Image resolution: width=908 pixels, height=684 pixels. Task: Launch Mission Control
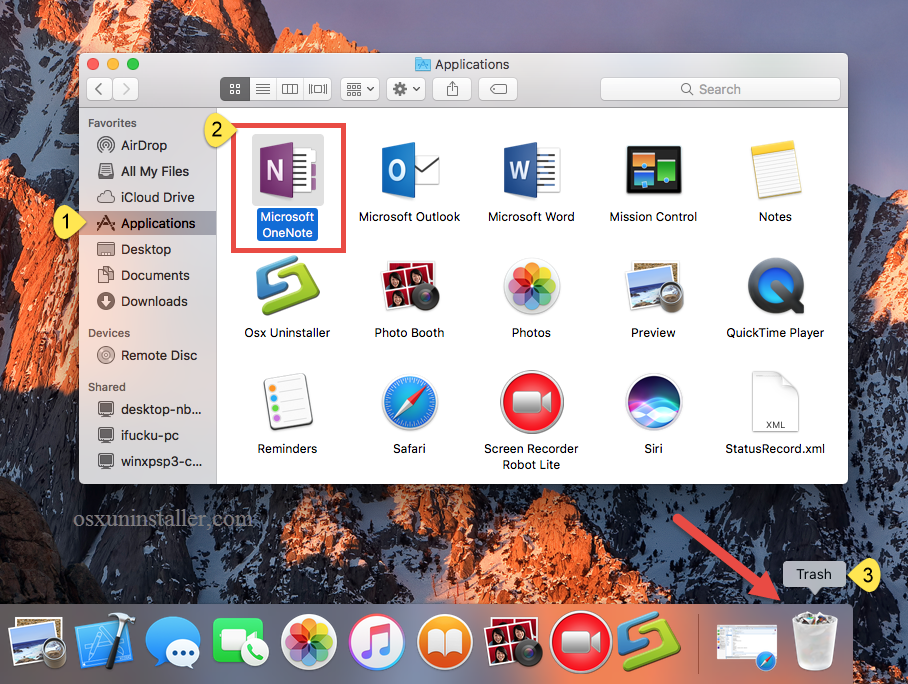pos(653,170)
